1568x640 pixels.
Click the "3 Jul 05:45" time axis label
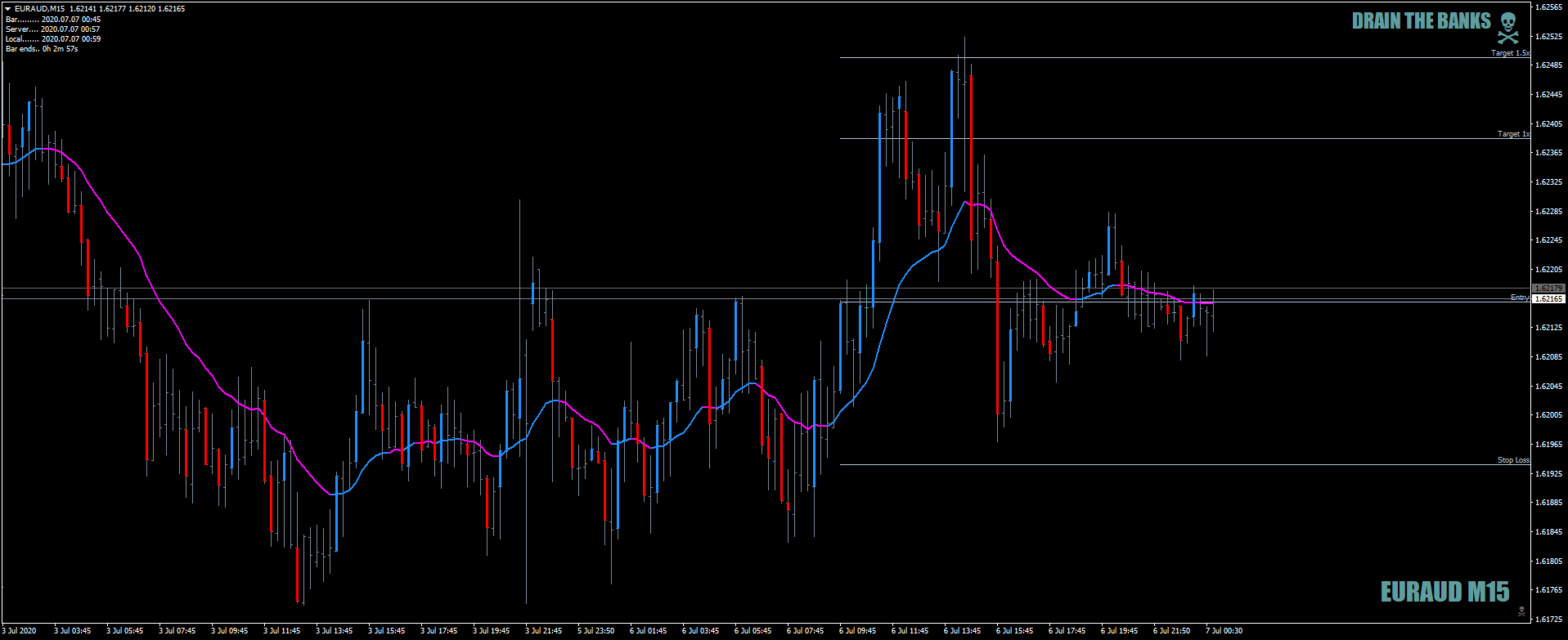click(125, 631)
